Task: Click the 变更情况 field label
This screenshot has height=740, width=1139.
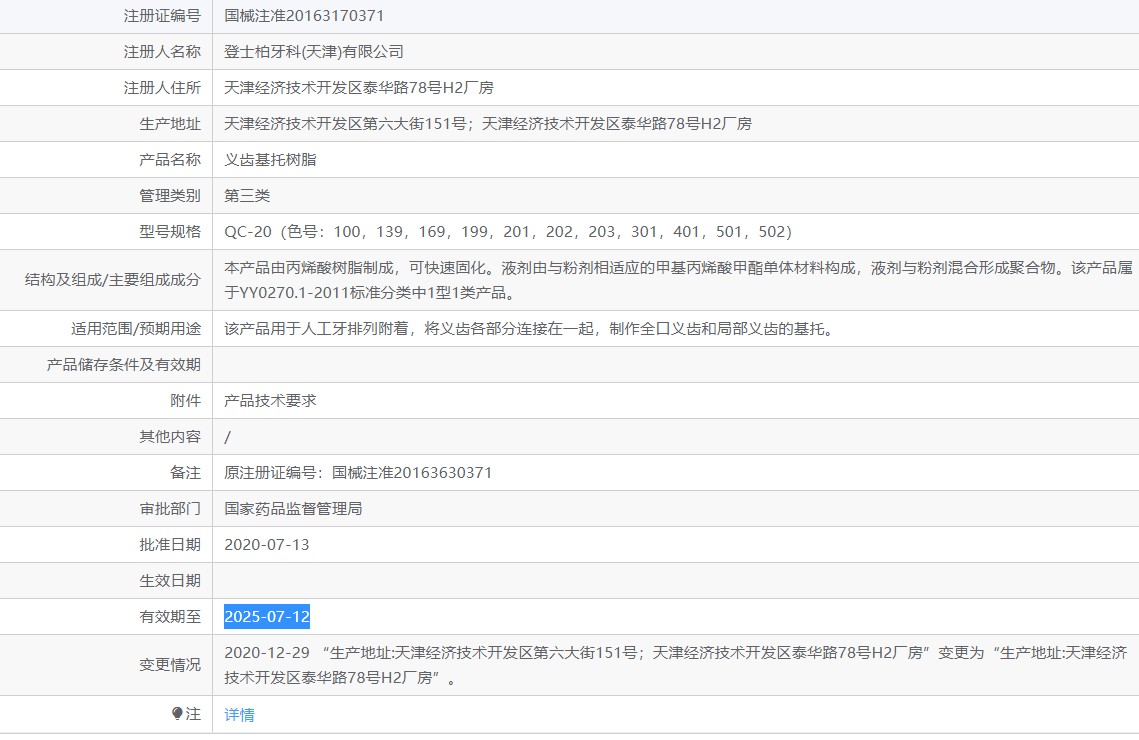Action: pos(170,665)
